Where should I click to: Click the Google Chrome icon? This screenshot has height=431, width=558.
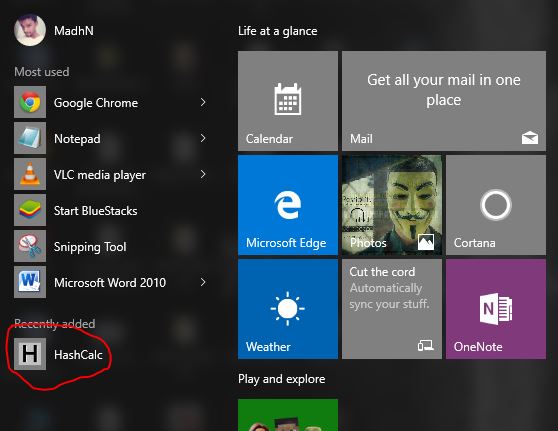pyautogui.click(x=30, y=102)
